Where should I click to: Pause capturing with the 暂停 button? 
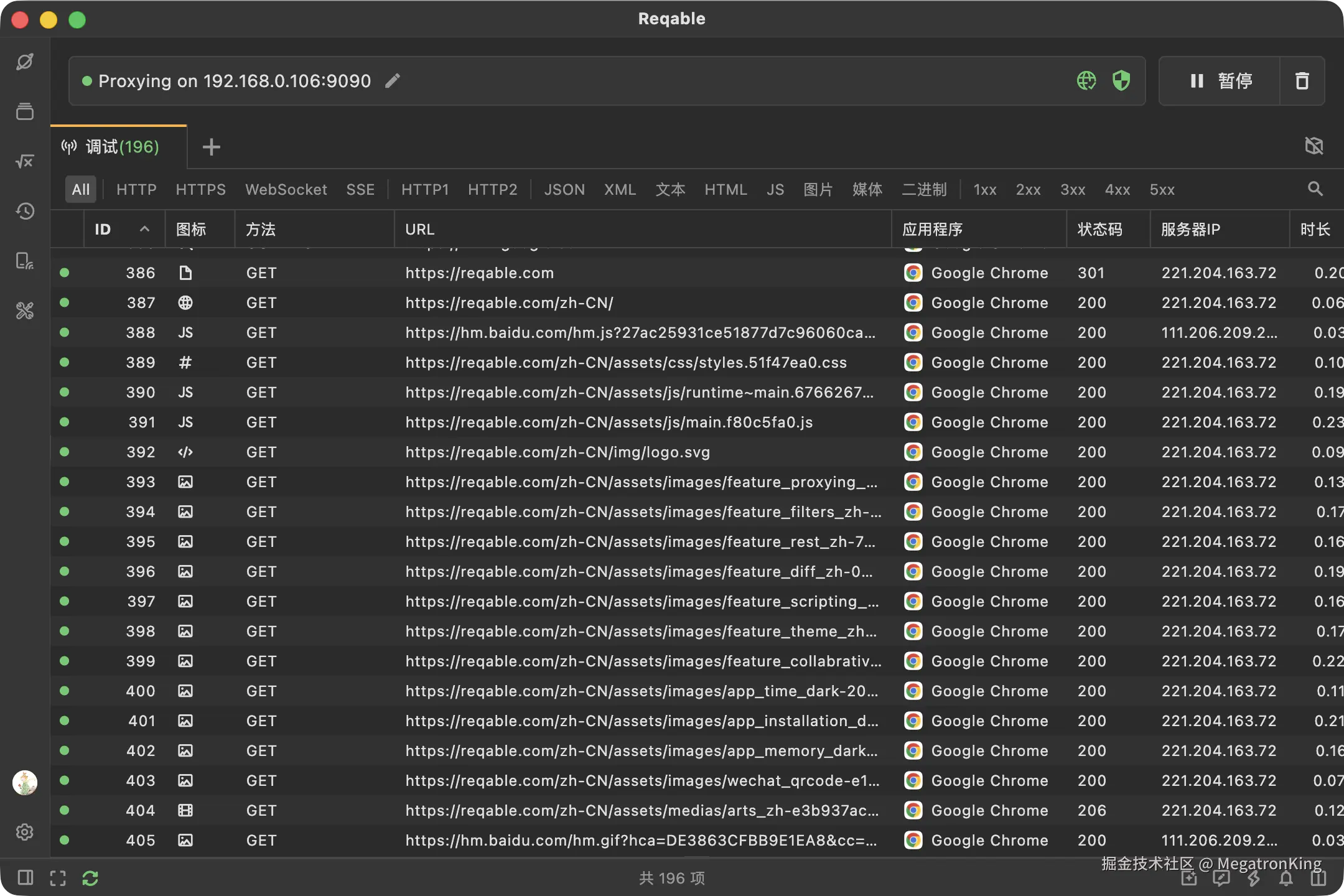pyautogui.click(x=1220, y=81)
